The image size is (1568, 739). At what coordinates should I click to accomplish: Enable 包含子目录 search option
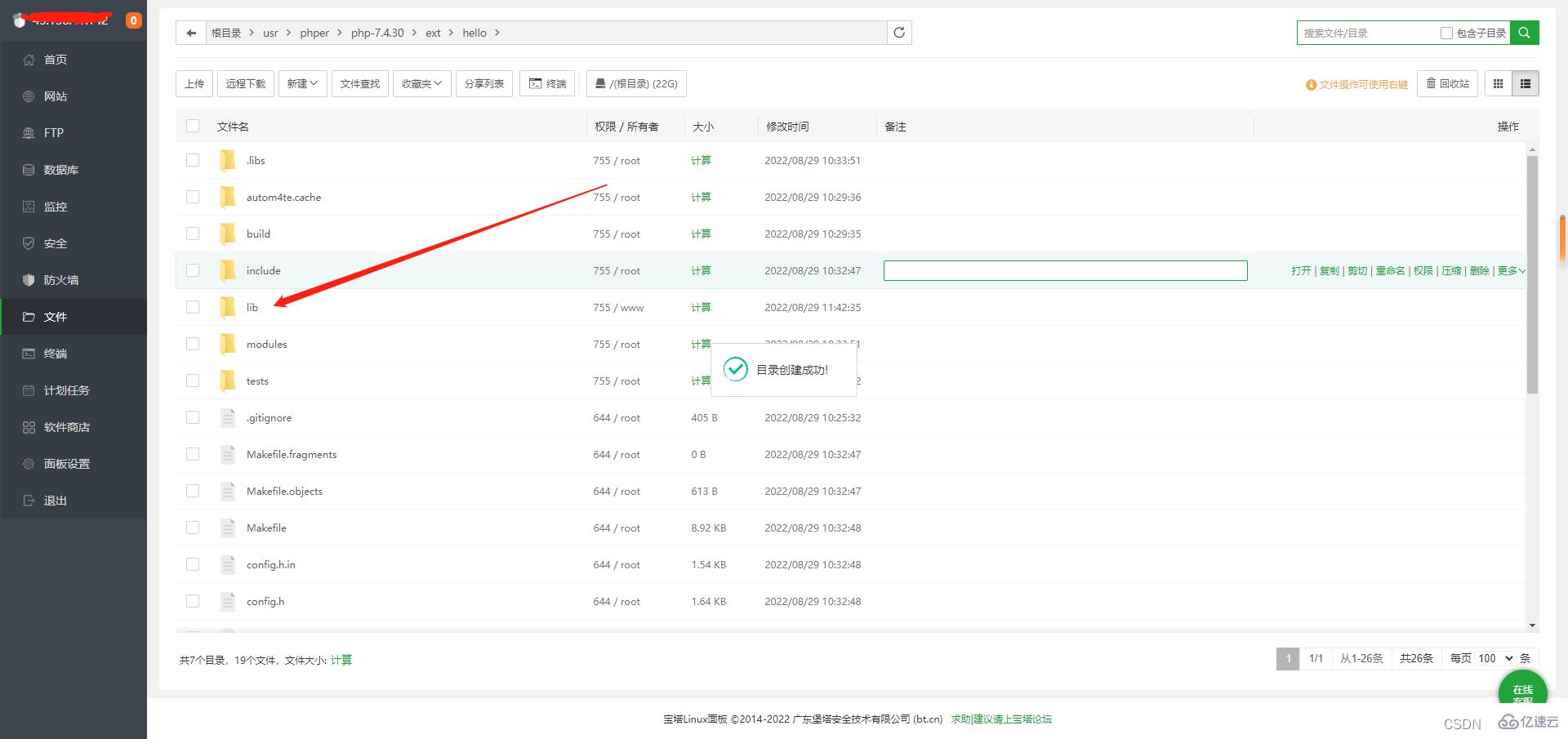(x=1446, y=33)
